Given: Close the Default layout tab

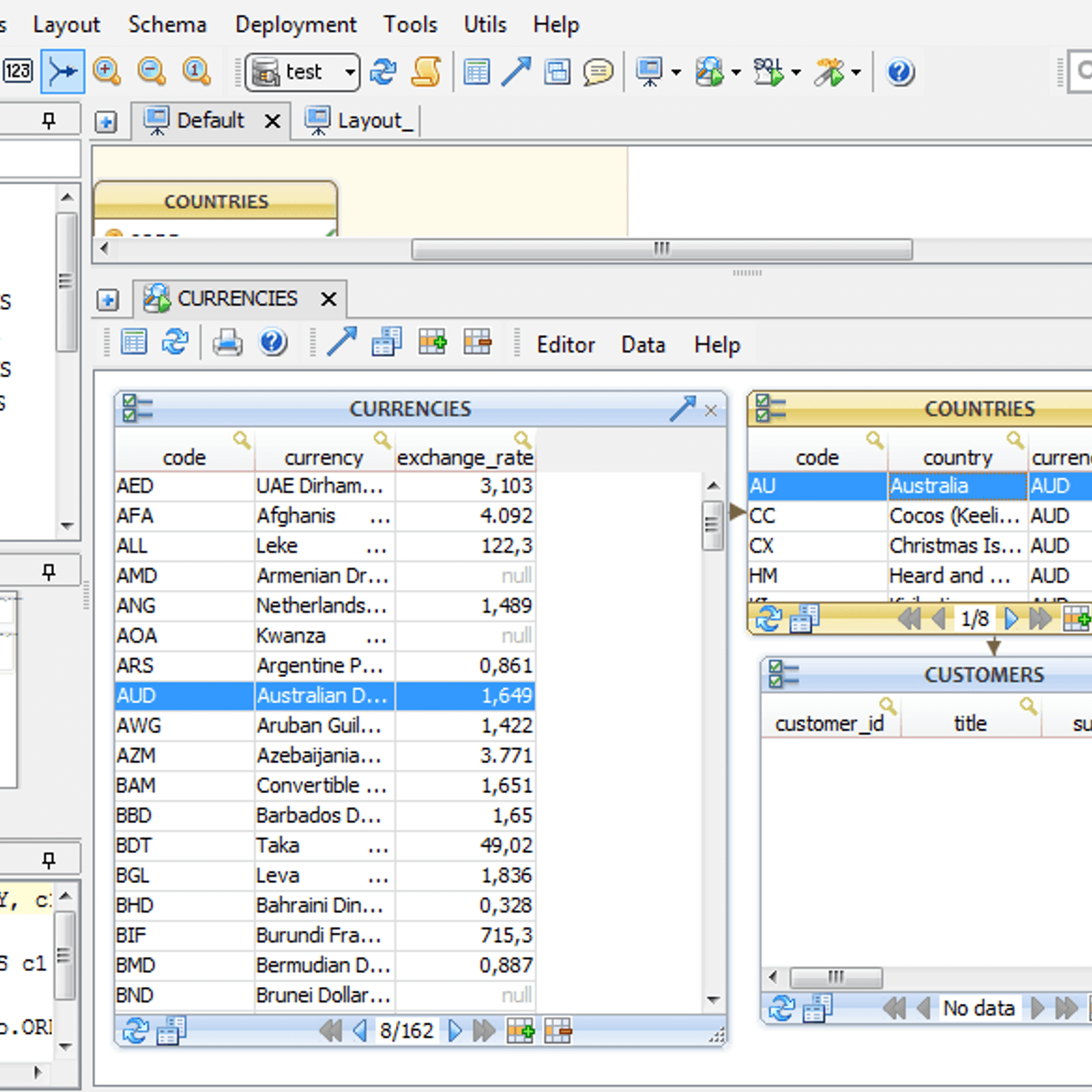Looking at the screenshot, I should (272, 121).
